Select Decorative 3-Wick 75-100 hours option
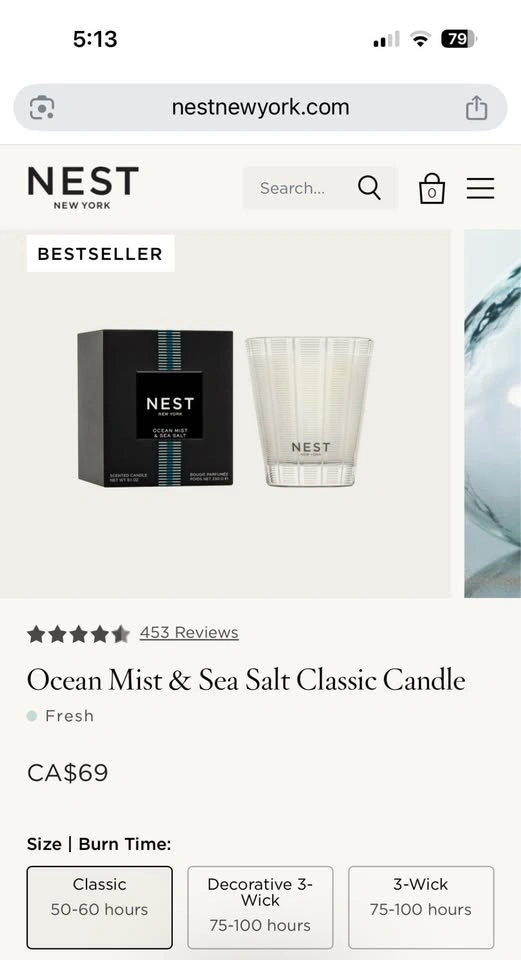This screenshot has height=960, width=521. point(260,907)
